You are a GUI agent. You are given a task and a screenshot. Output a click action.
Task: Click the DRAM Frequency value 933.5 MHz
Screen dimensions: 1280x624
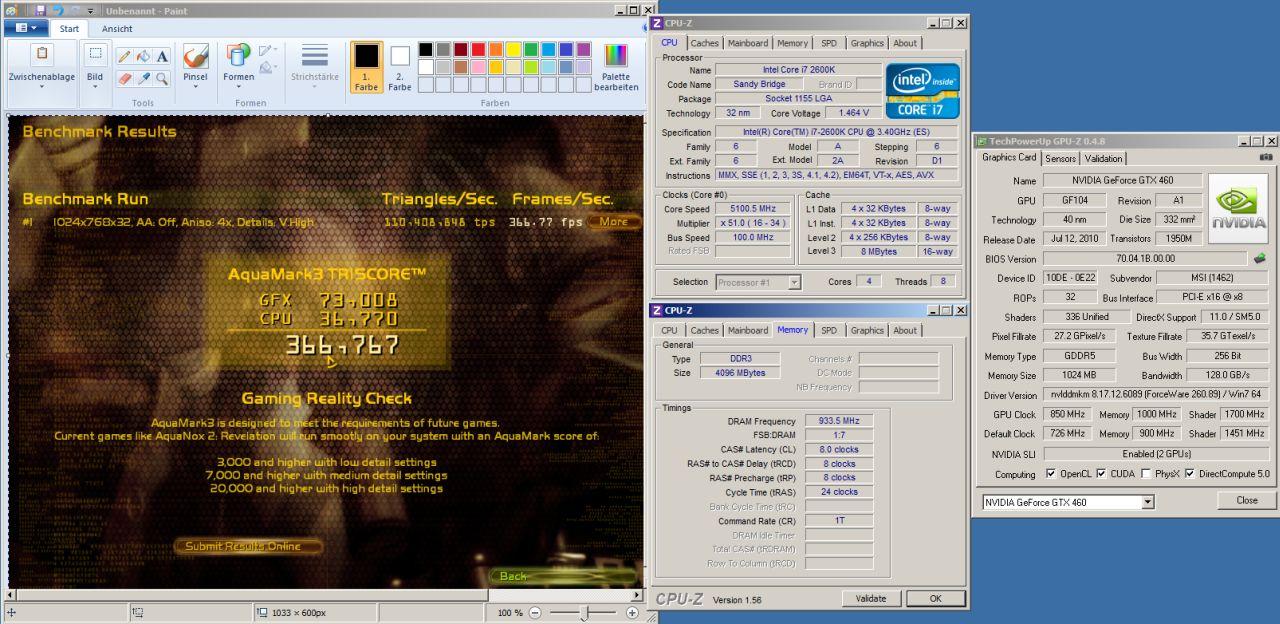tap(839, 421)
